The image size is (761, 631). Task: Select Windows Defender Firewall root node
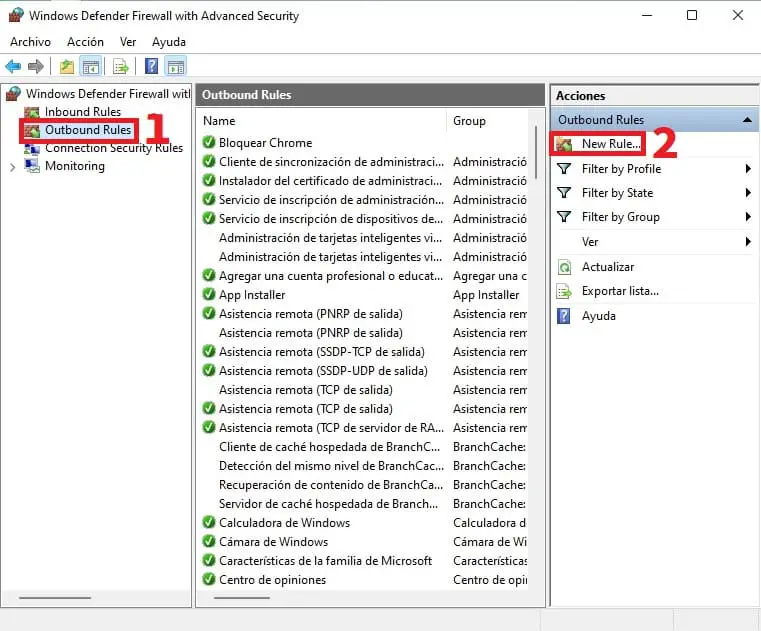tap(108, 93)
